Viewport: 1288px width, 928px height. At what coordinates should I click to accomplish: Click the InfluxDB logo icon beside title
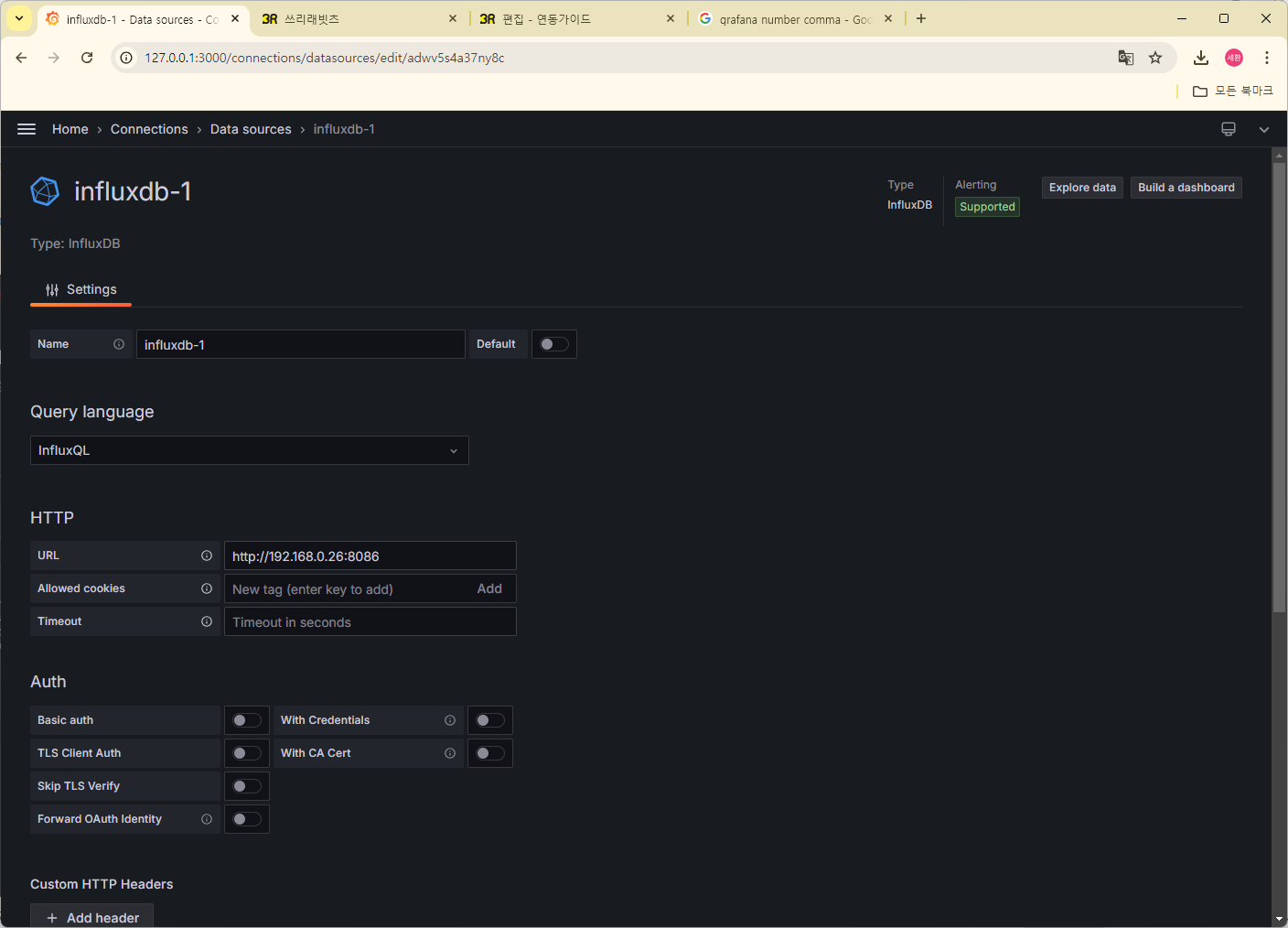[x=45, y=191]
